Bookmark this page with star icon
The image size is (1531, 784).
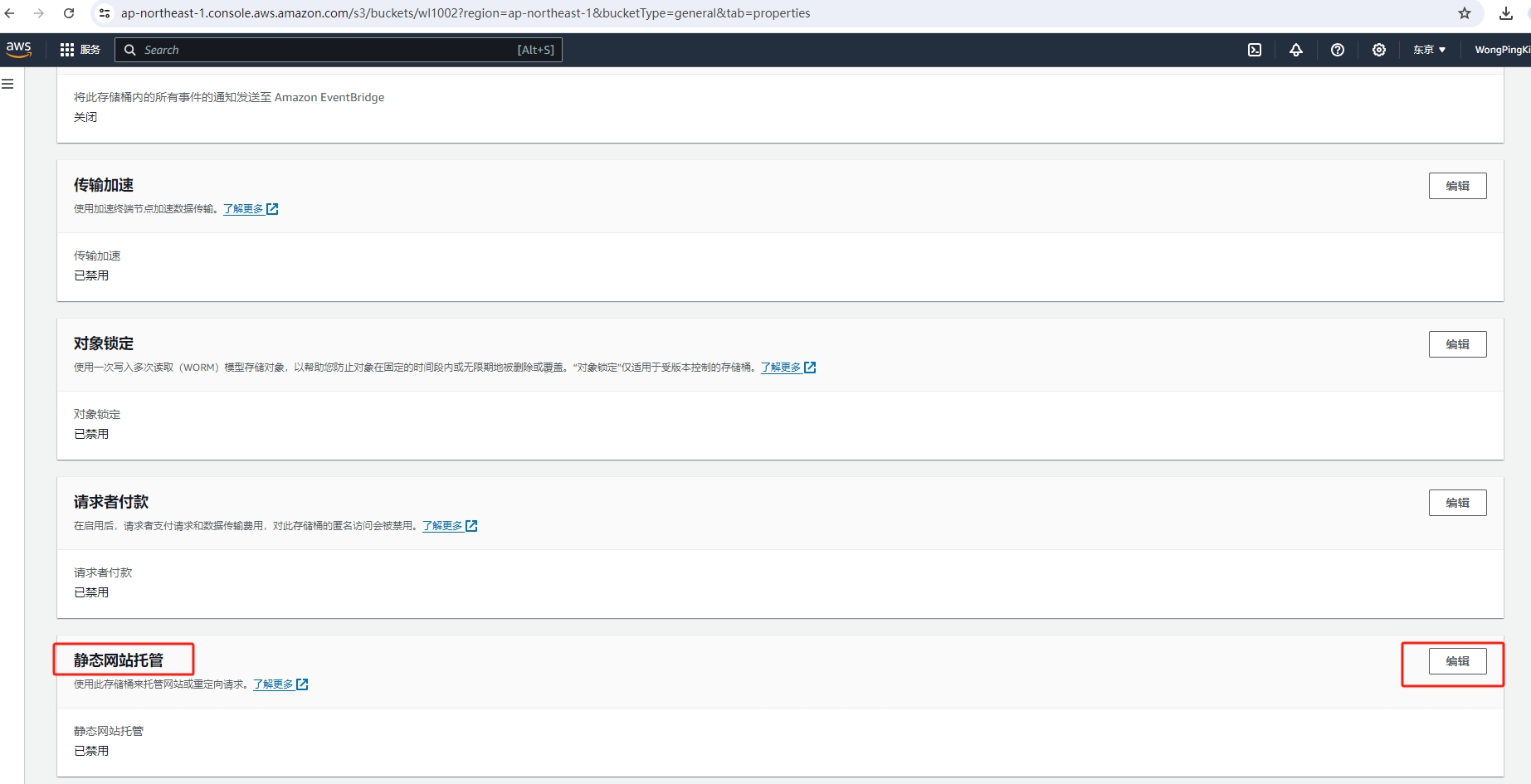click(1465, 13)
